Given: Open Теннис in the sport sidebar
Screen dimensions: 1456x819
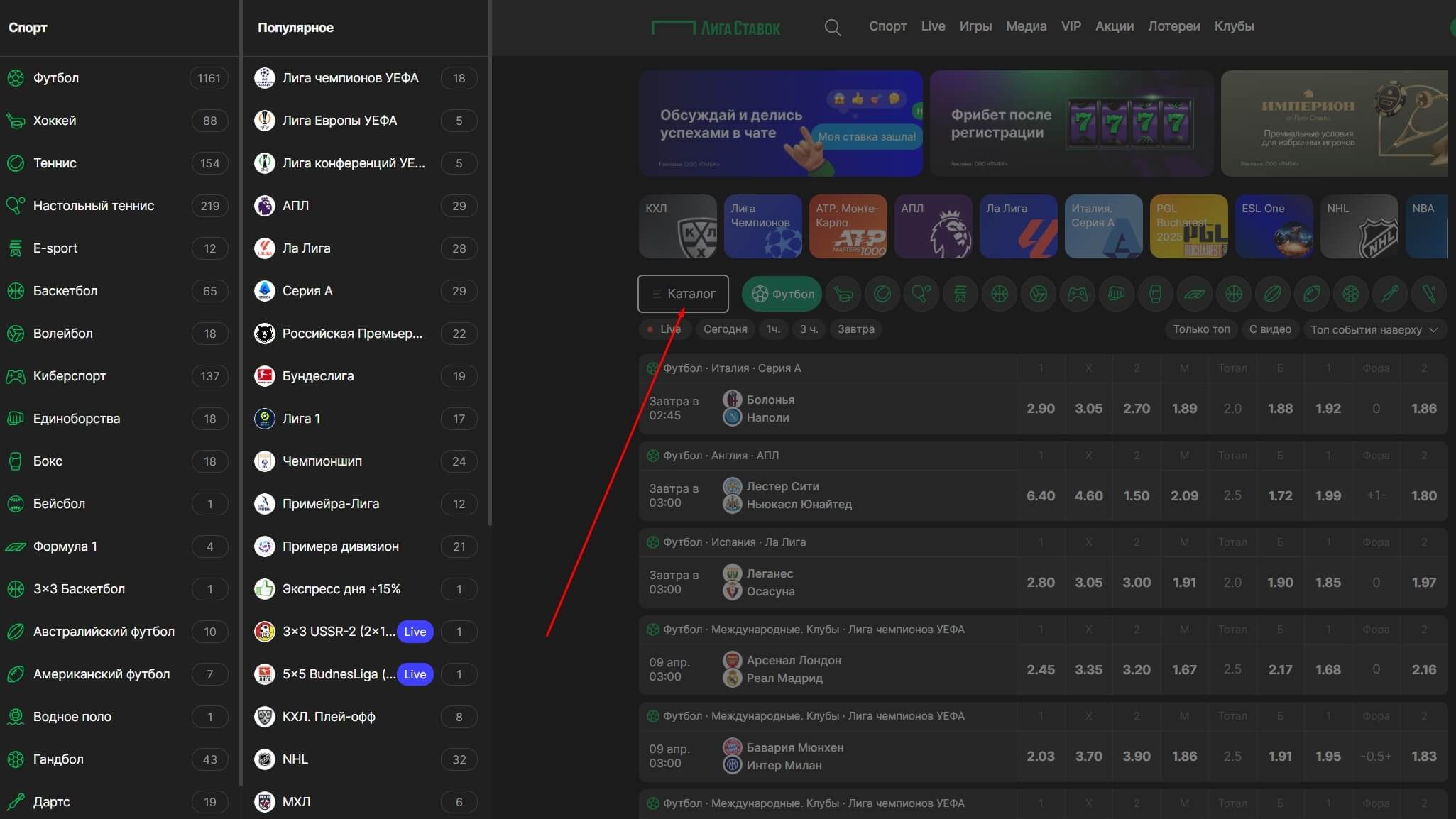Looking at the screenshot, I should coord(118,163).
